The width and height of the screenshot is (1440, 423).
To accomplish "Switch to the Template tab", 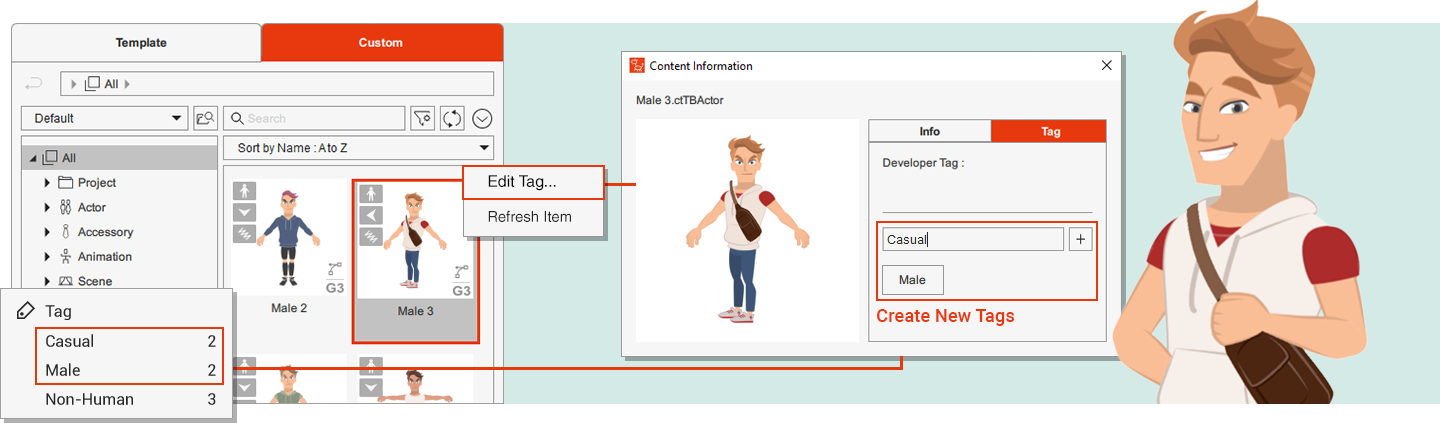I will click(141, 43).
